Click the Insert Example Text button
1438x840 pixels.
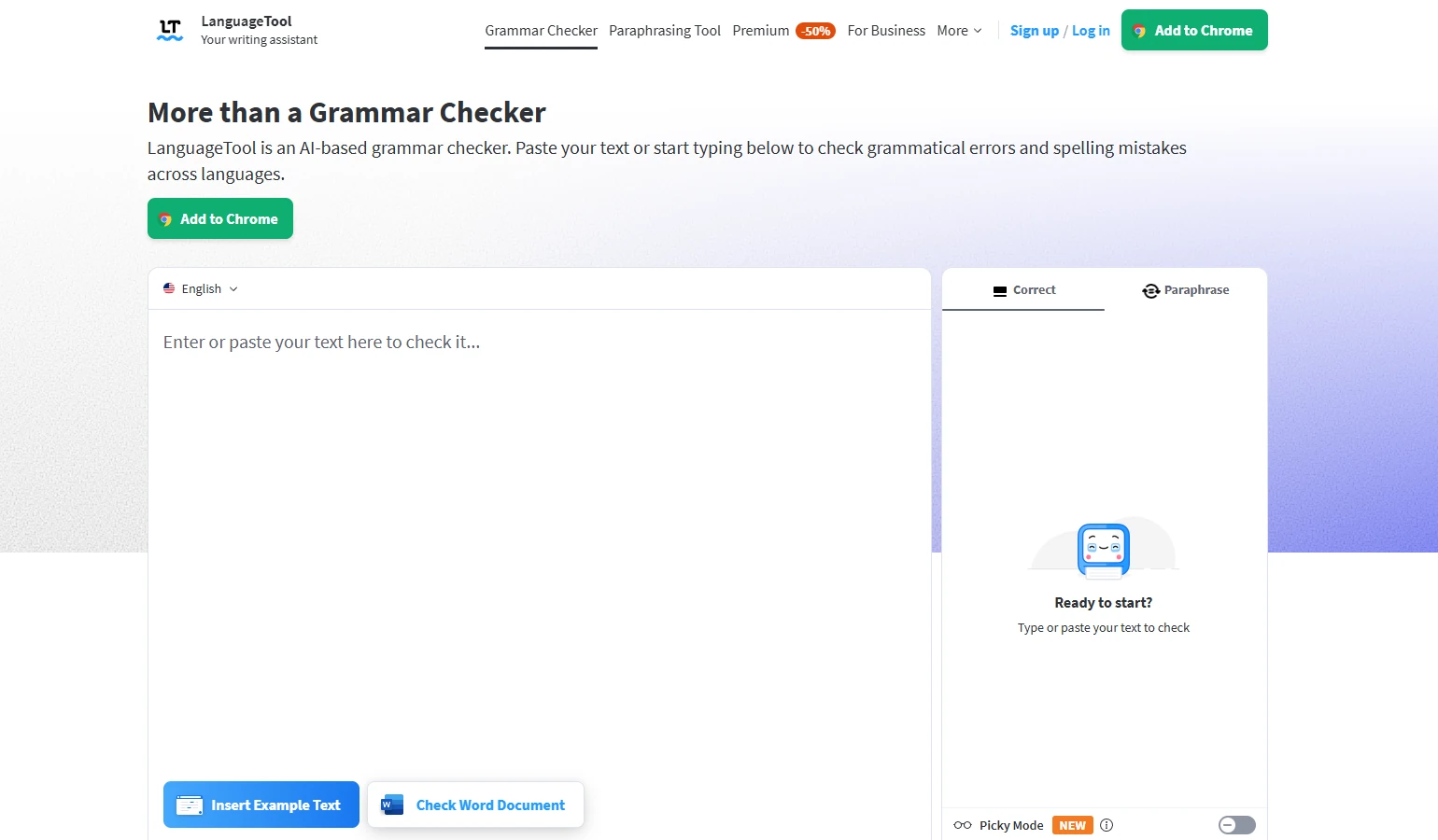261,805
